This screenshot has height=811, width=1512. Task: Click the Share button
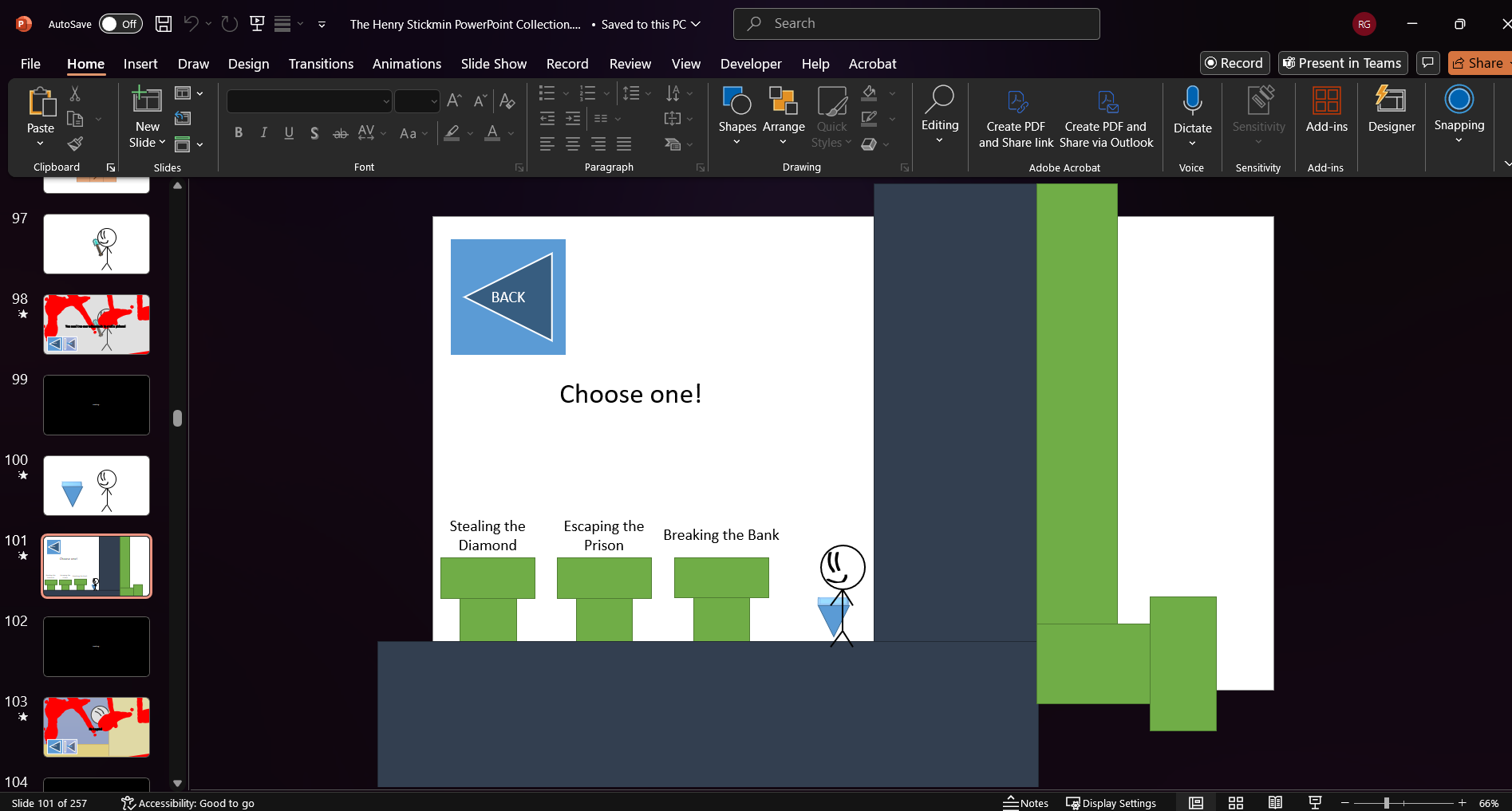pyautogui.click(x=1479, y=63)
